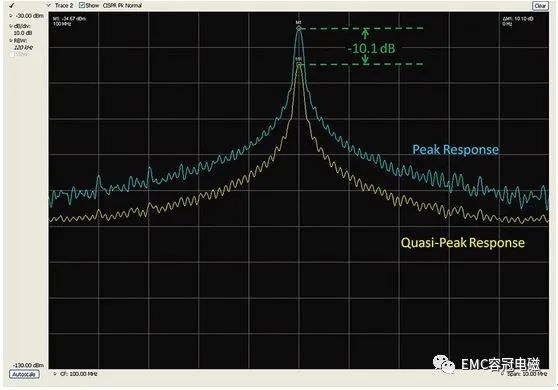Click the M1 marker readout text
This screenshot has height=390, width=558.
pyautogui.click(x=69, y=21)
